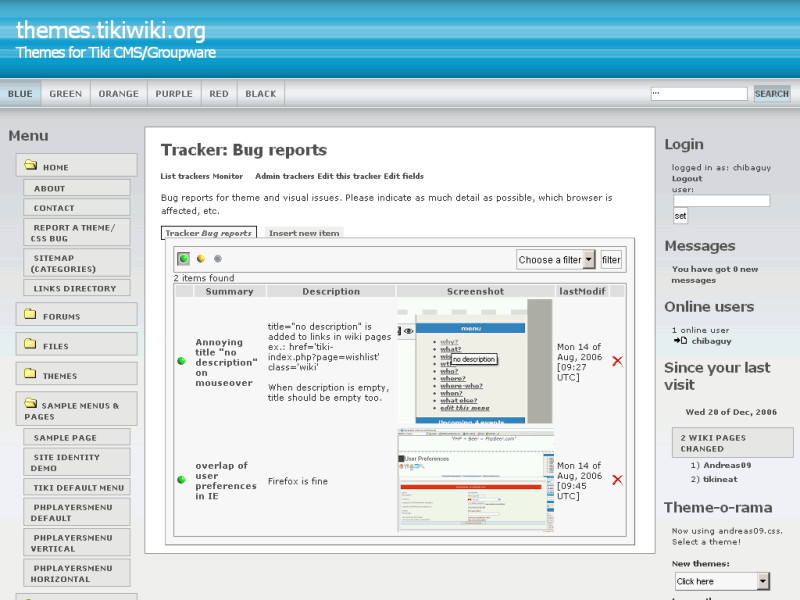This screenshot has width=800, height=600.
Task: Click the green open-status filter icon
Action: (184, 259)
